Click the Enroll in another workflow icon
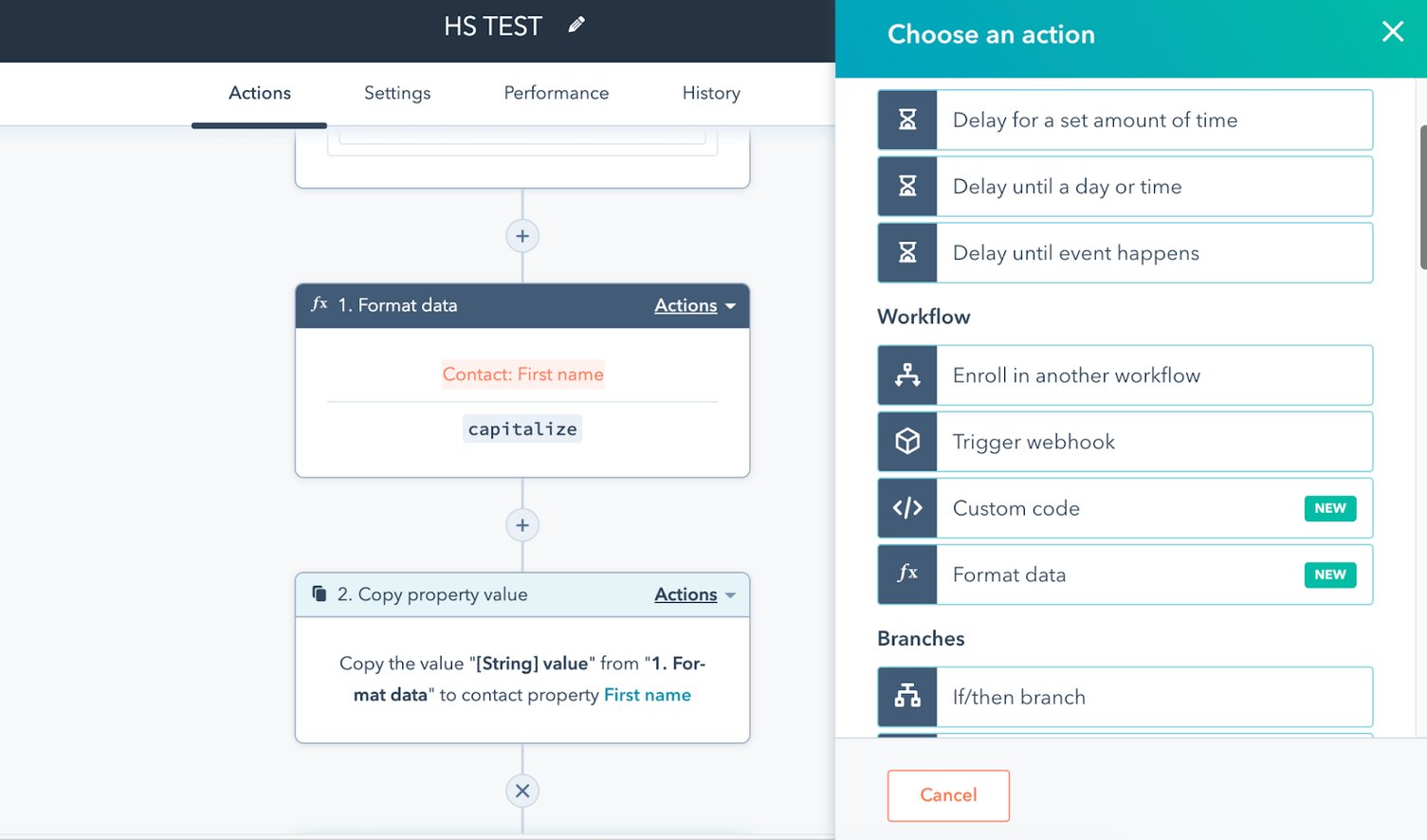 907,375
